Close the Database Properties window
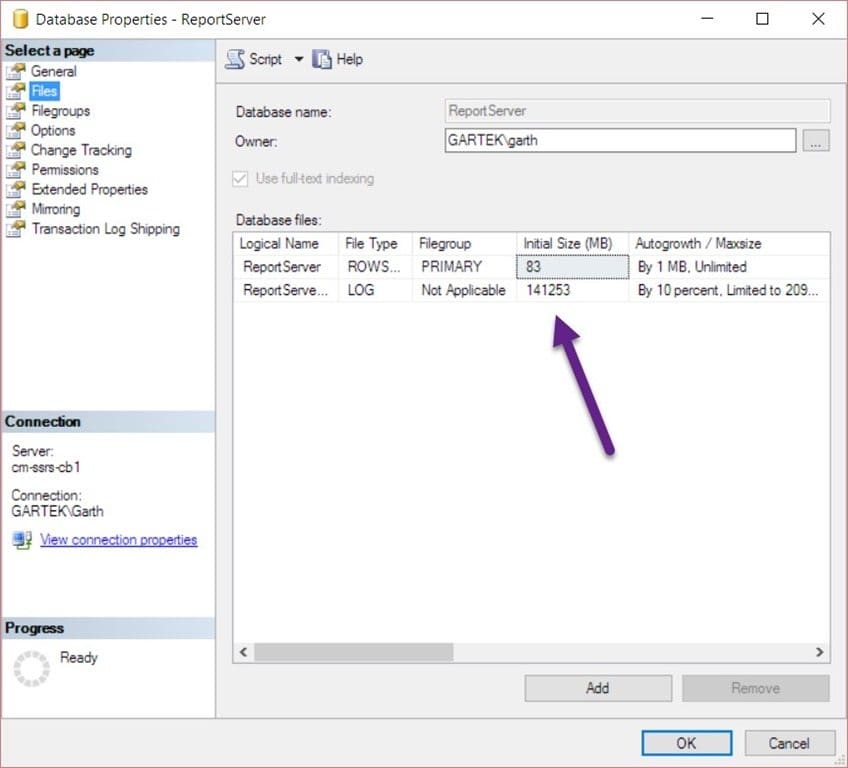This screenshot has width=848, height=768. click(x=818, y=19)
